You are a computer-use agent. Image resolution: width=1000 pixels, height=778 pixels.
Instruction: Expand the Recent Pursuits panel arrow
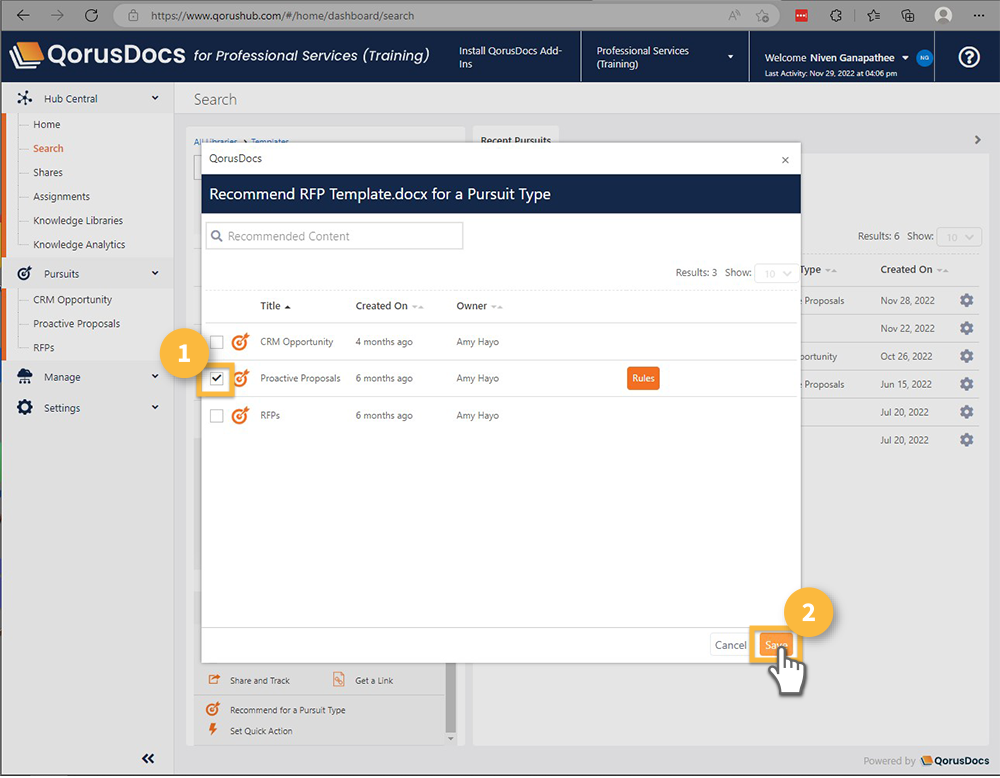[978, 140]
